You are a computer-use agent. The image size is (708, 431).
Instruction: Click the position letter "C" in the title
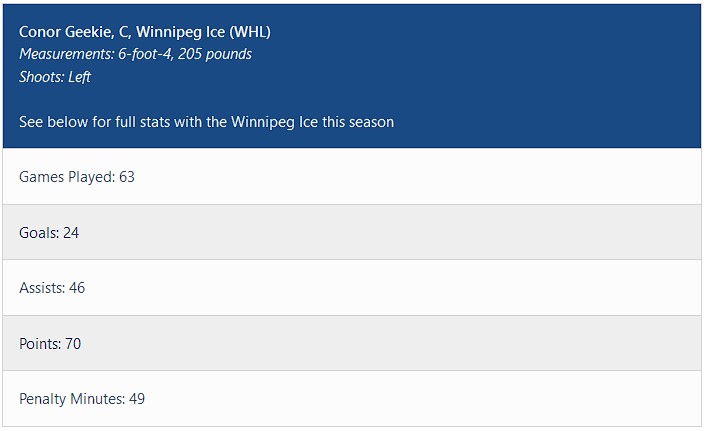[x=124, y=32]
